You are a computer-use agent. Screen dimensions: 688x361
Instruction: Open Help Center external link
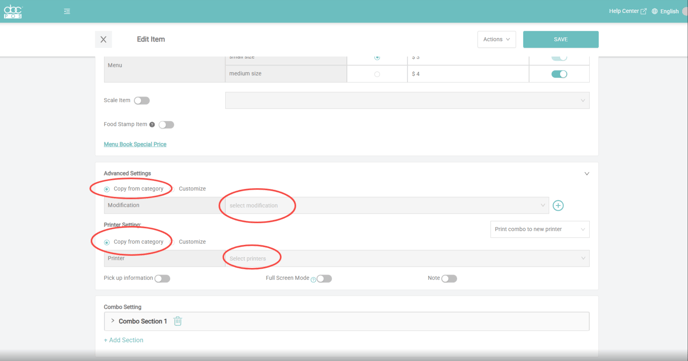pos(627,11)
